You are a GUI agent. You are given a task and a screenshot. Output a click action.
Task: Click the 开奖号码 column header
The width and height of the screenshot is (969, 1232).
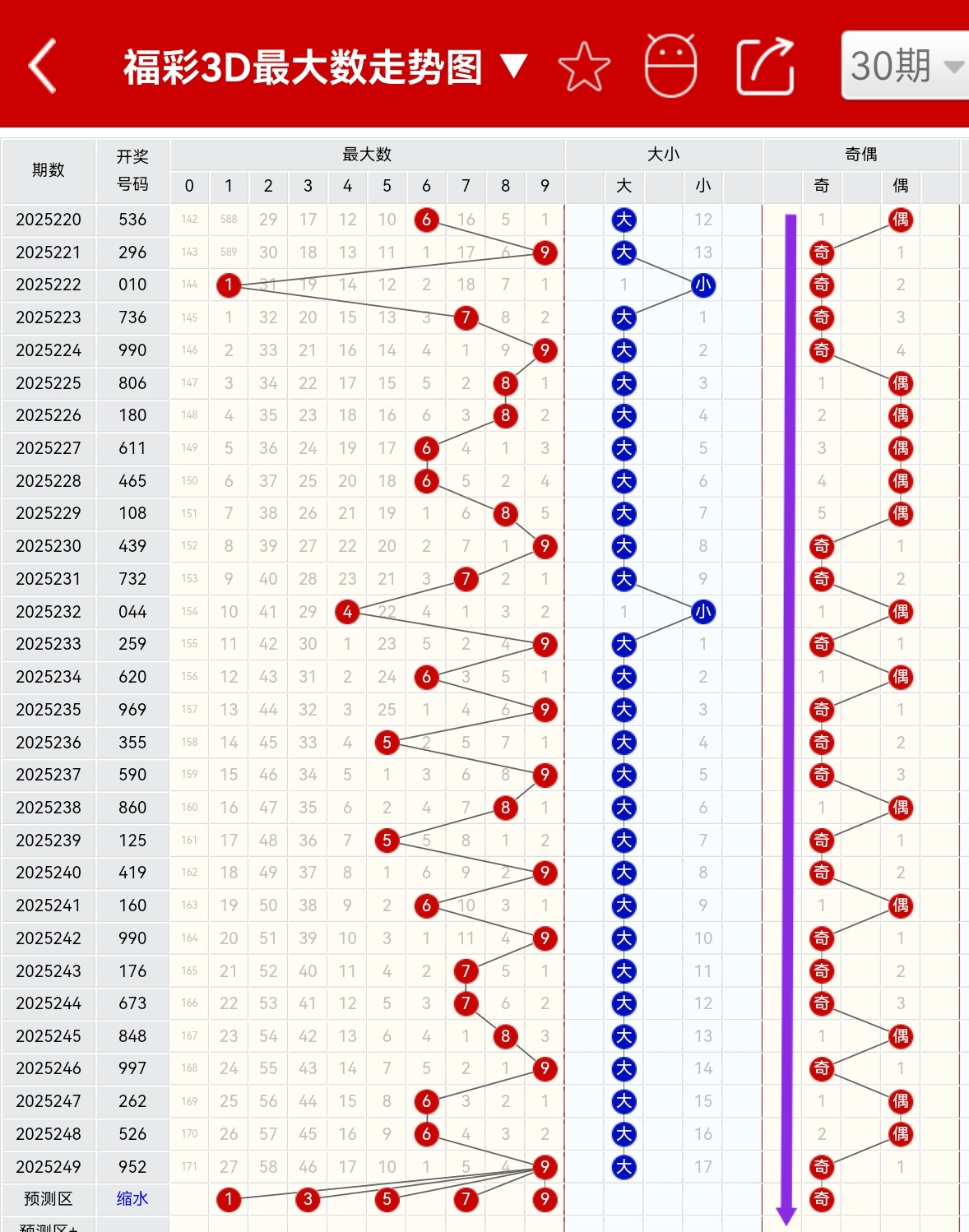coord(132,170)
